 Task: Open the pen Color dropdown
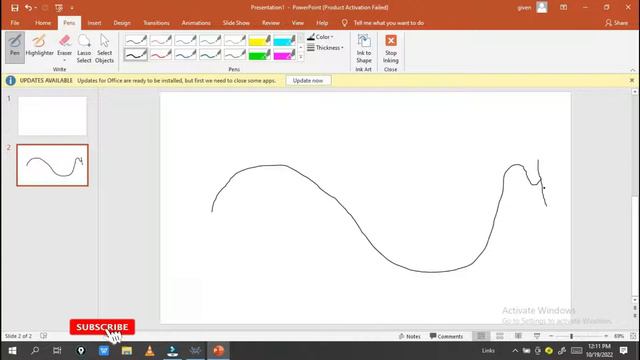tap(320, 37)
